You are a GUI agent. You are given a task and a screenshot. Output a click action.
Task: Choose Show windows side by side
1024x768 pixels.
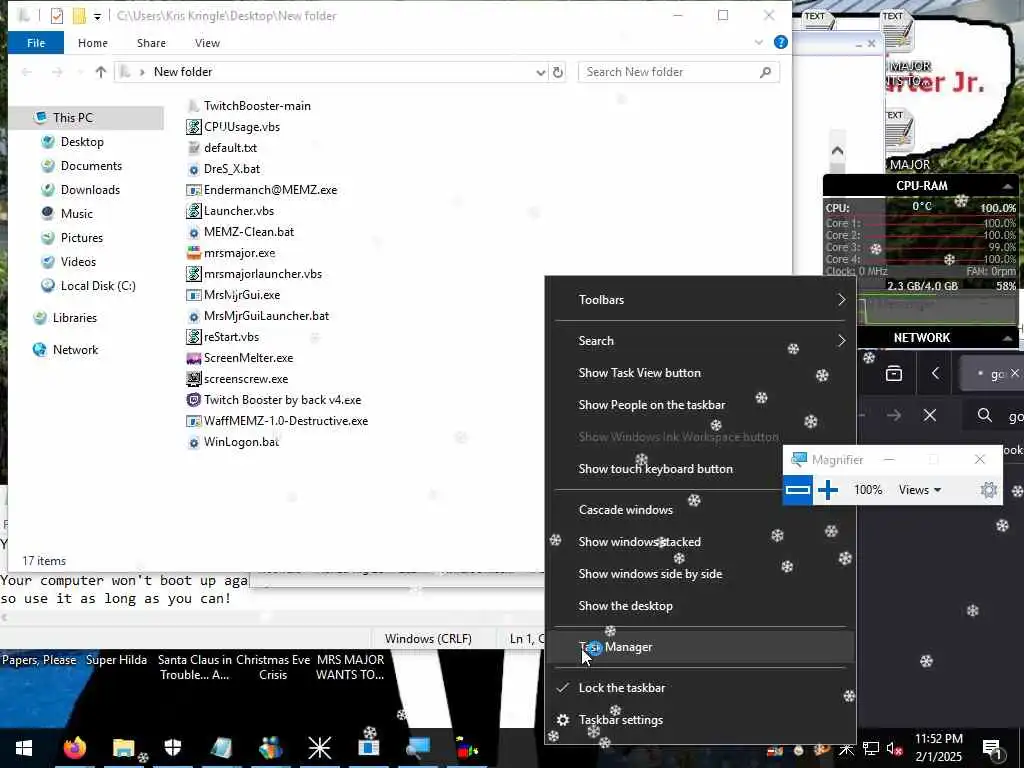[x=699, y=574]
